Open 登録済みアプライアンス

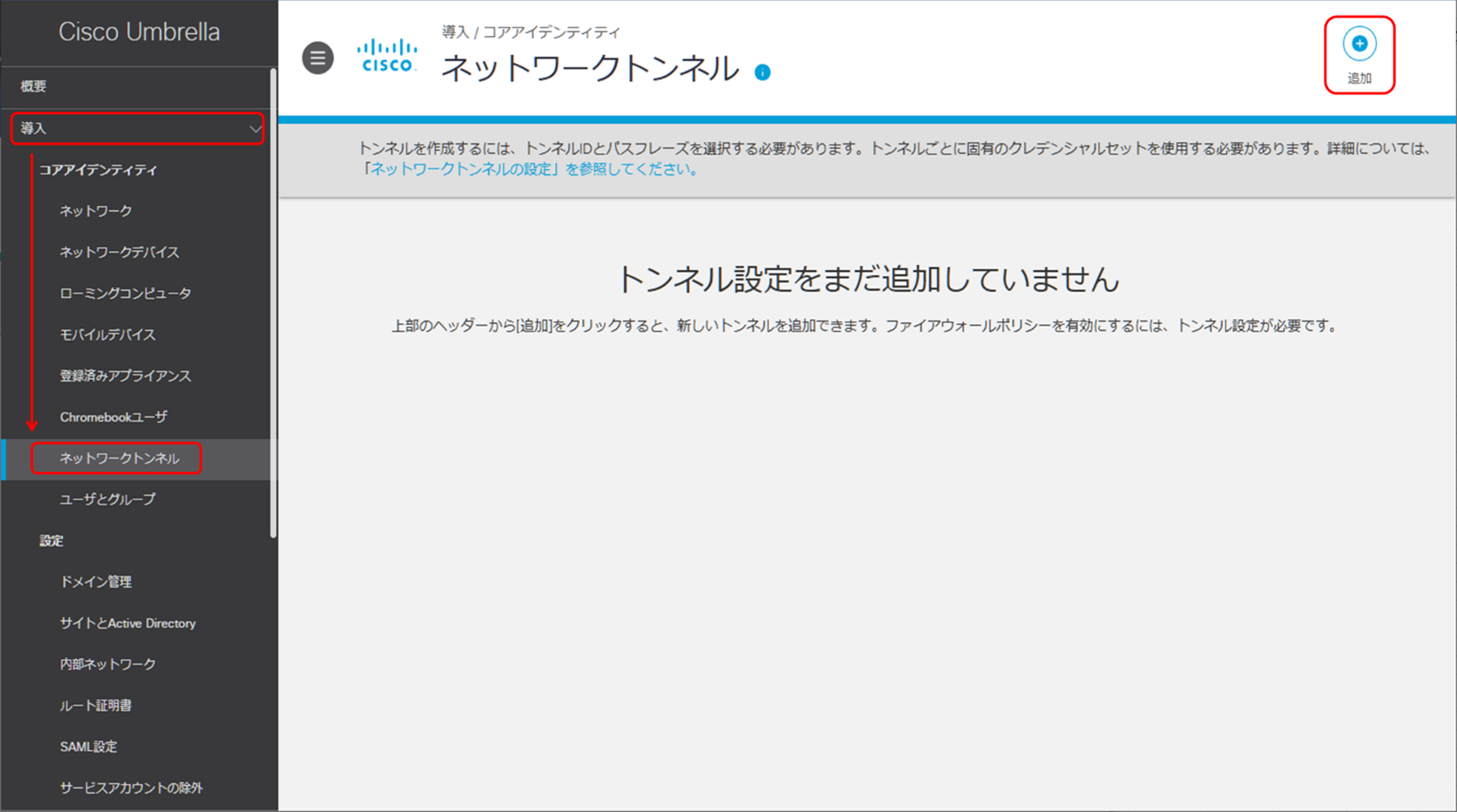click(x=125, y=376)
